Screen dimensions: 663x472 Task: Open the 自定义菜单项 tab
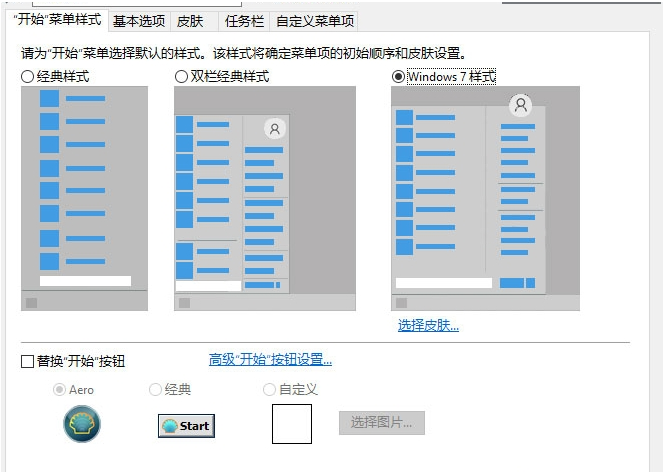315,21
